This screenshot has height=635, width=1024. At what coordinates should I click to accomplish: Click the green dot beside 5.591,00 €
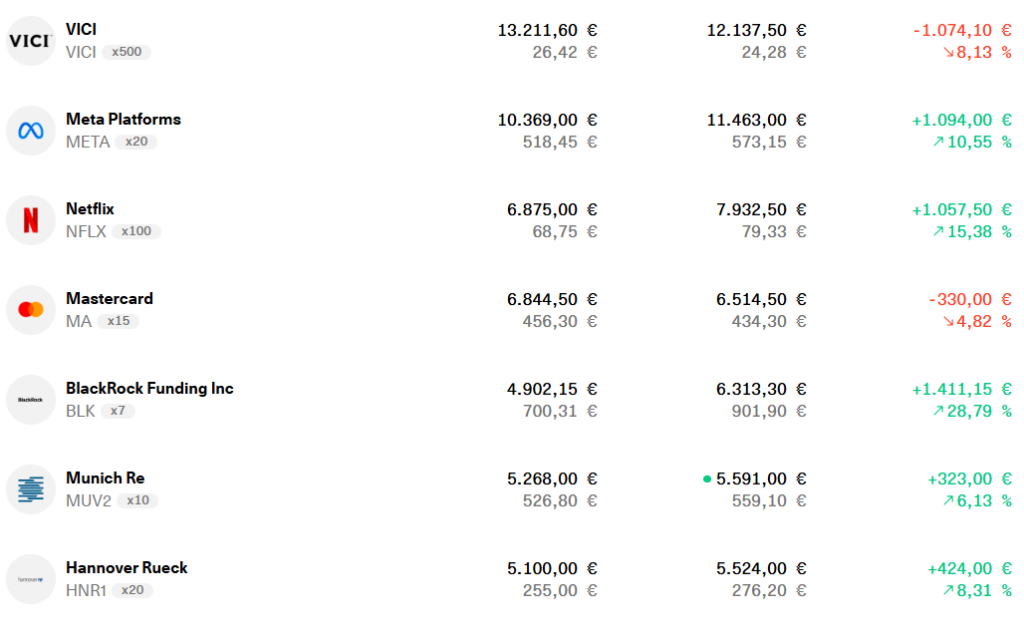(707, 479)
